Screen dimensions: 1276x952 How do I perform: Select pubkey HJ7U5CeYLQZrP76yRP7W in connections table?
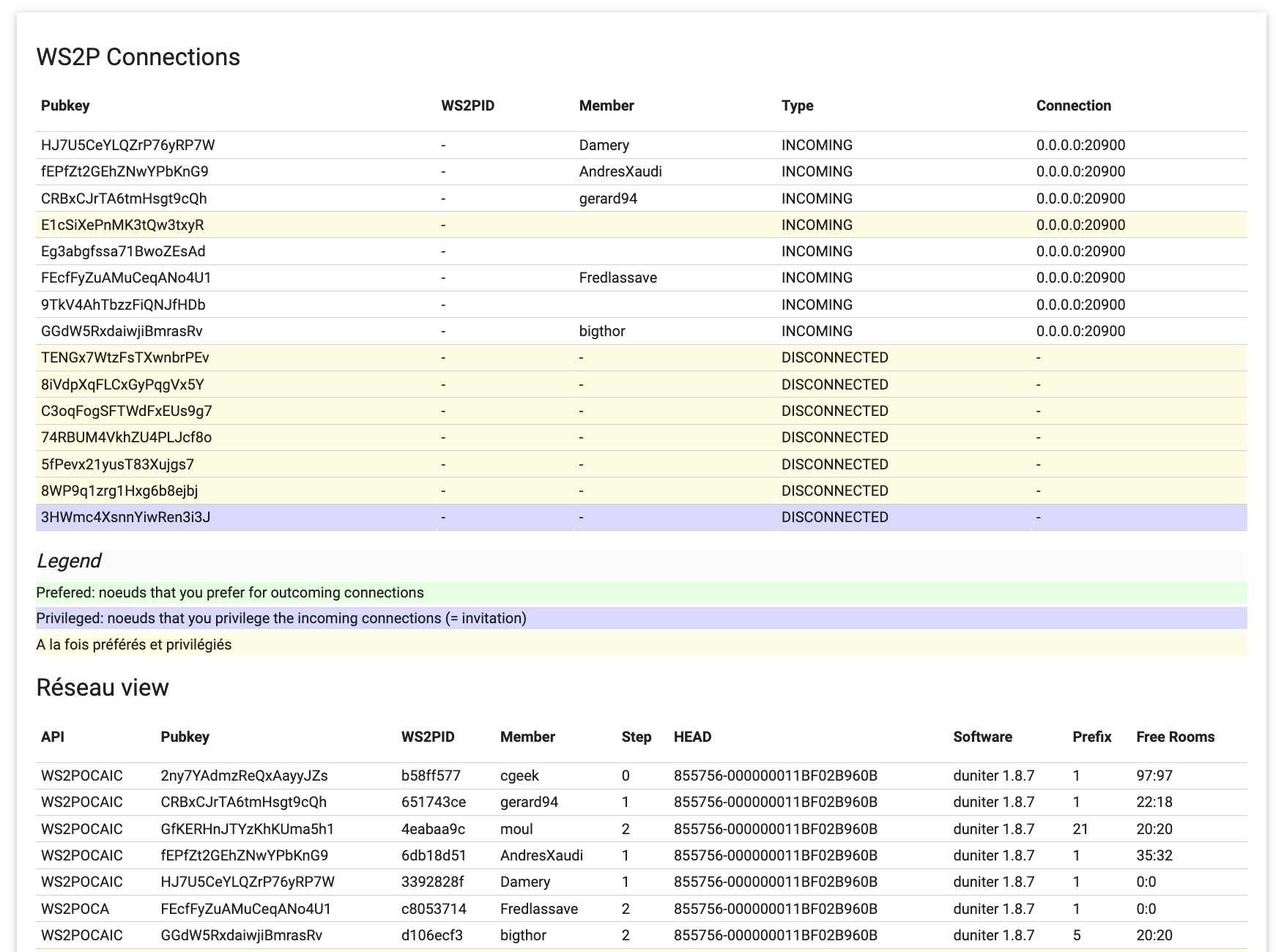click(x=127, y=145)
